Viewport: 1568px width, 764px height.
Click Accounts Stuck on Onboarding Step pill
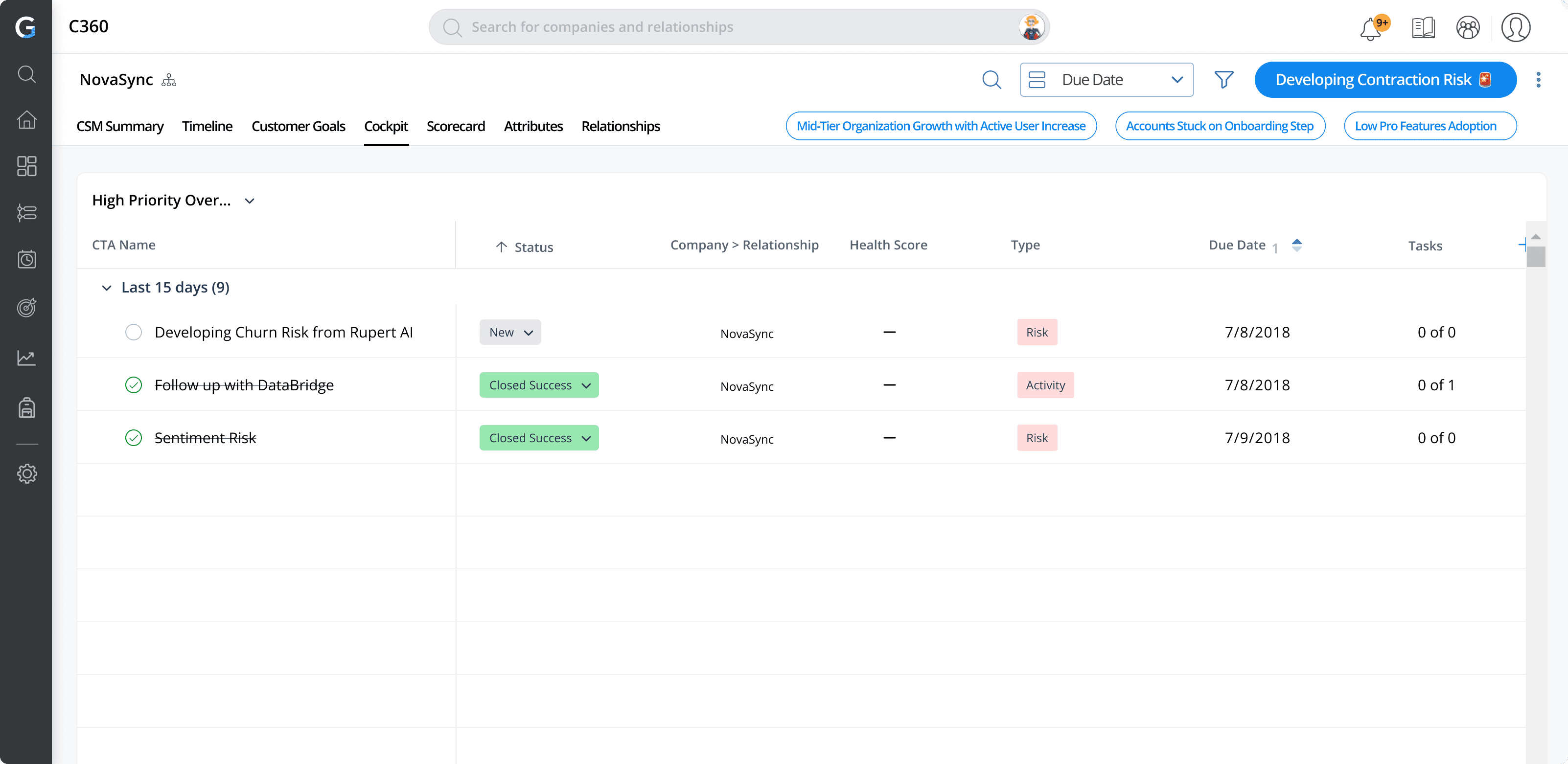coord(1220,126)
